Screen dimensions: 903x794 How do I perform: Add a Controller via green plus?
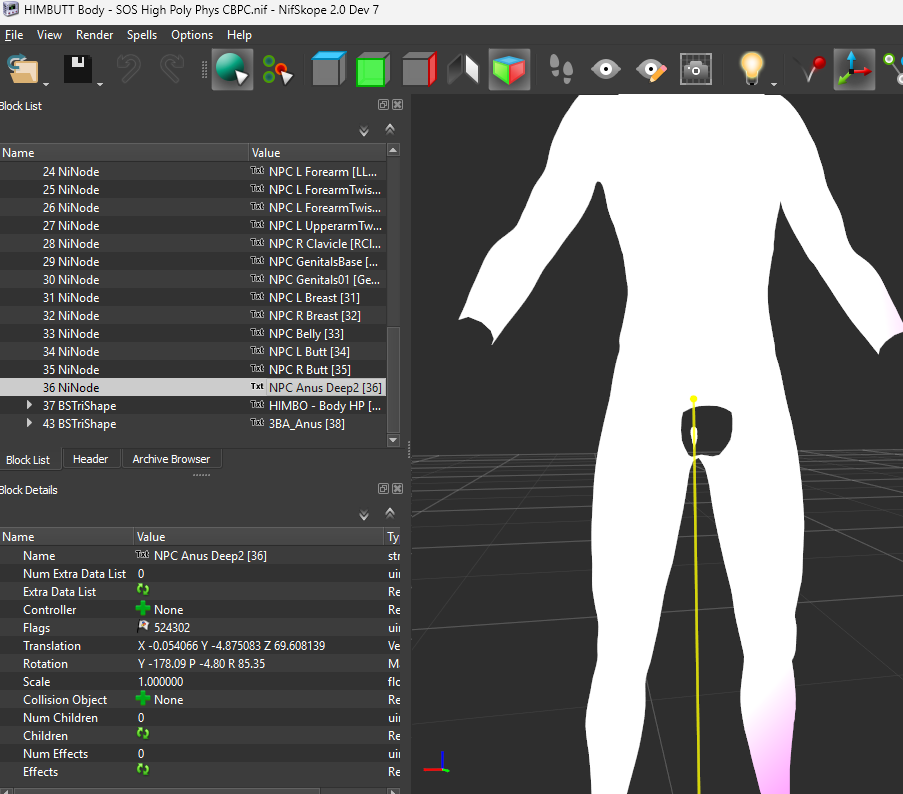click(142, 609)
